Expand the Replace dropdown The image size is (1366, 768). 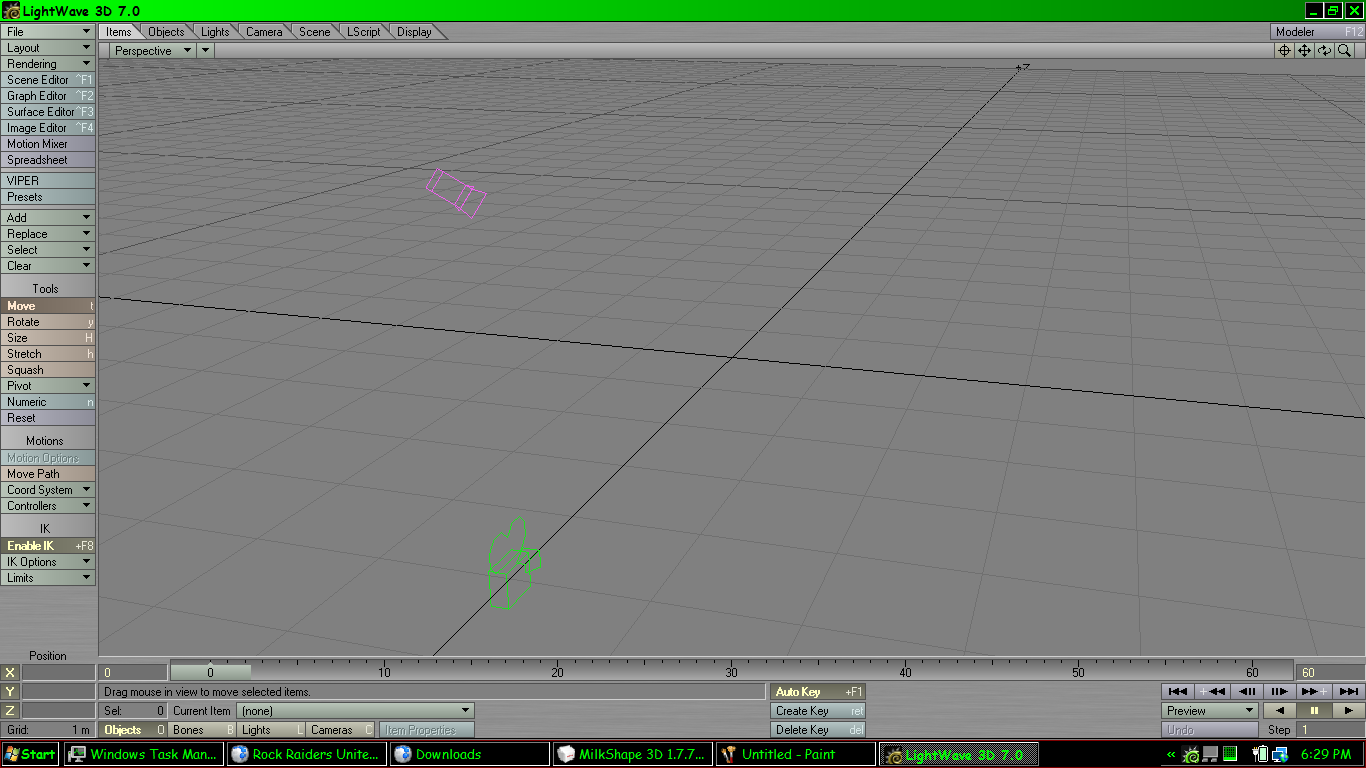coord(48,234)
